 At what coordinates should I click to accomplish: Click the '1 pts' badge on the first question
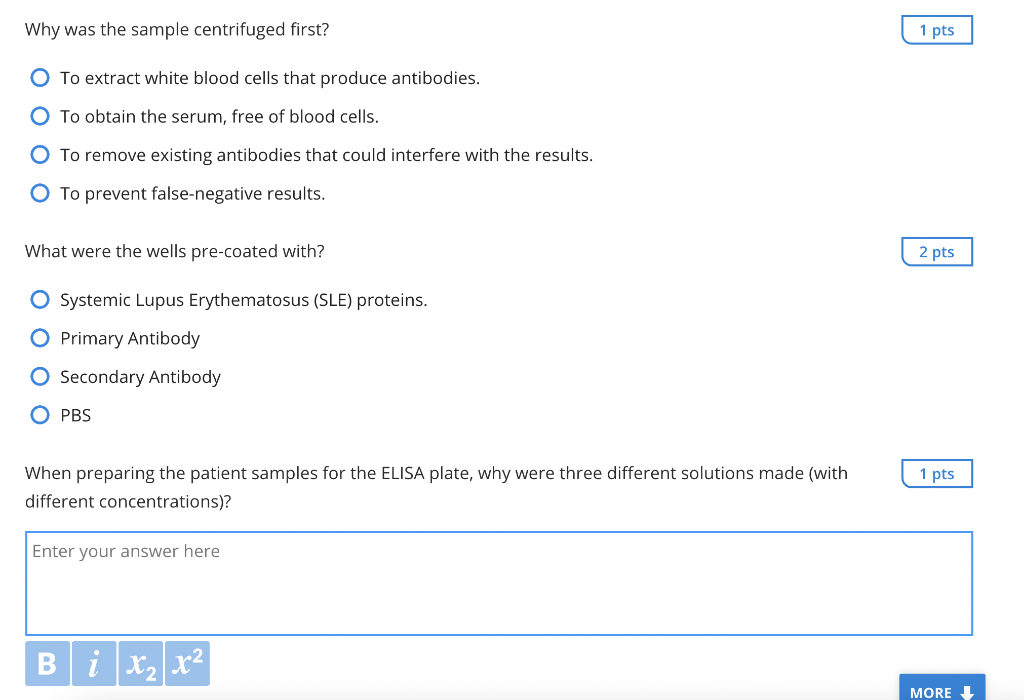point(936,29)
